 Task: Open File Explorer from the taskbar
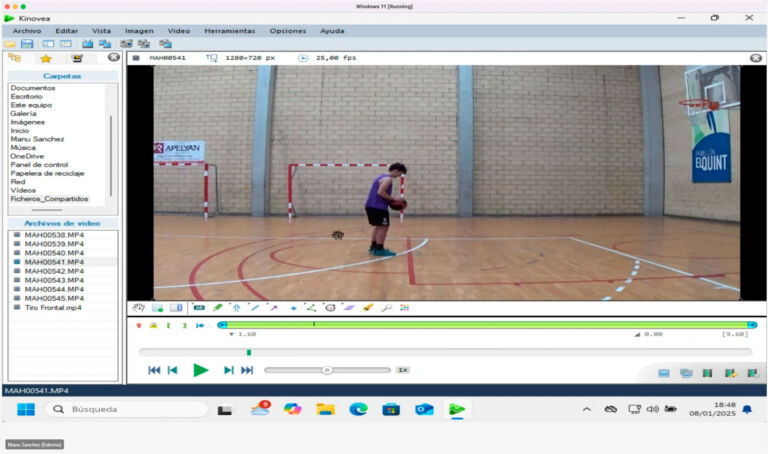[x=325, y=409]
